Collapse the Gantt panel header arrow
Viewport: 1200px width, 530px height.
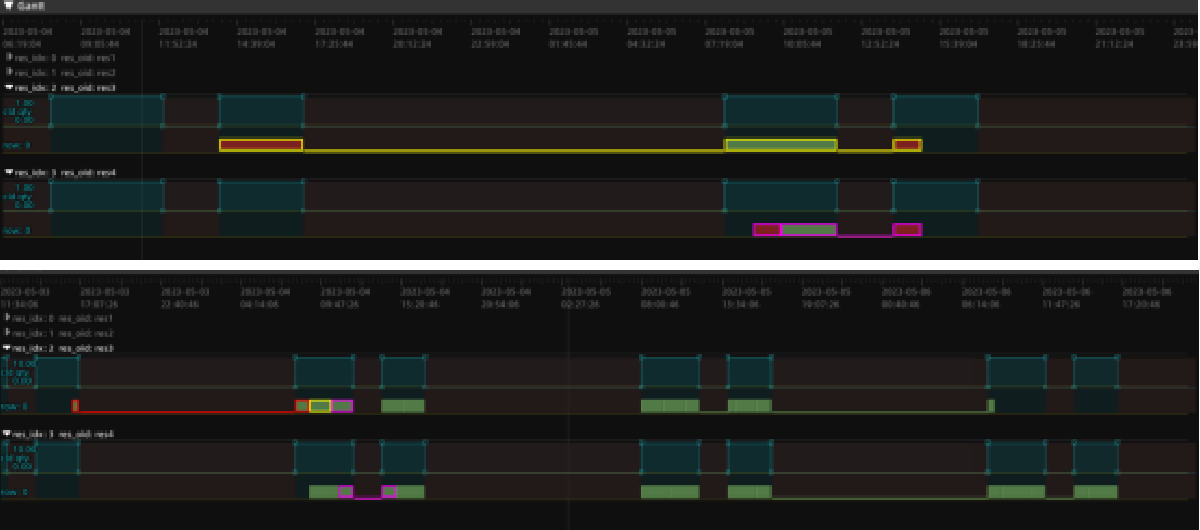pos(8,6)
